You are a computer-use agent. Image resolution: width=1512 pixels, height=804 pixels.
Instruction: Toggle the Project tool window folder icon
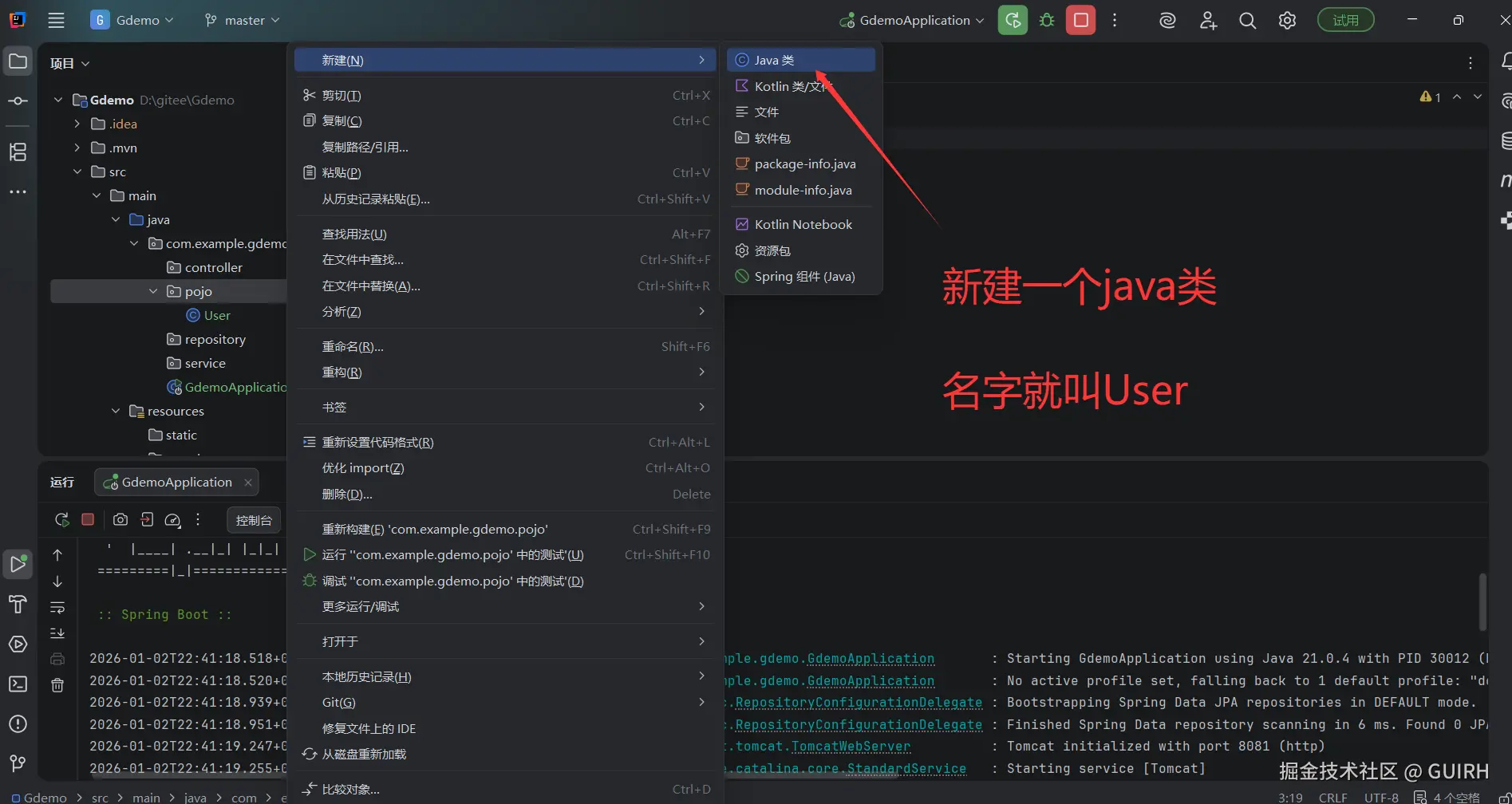pos(18,61)
